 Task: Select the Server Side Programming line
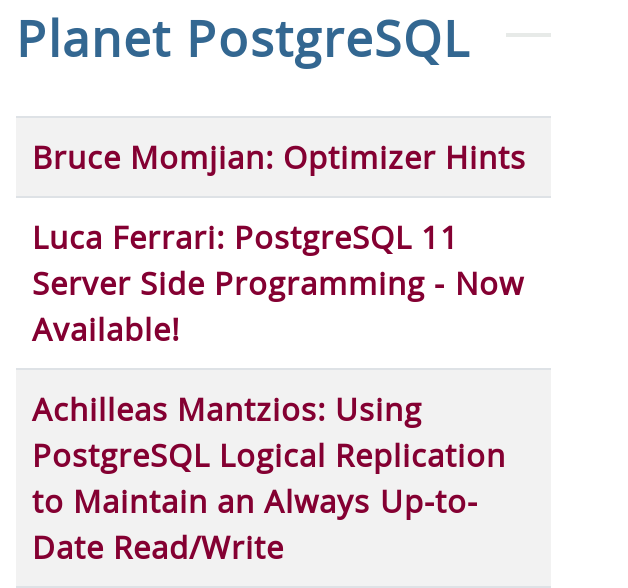pos(278,284)
